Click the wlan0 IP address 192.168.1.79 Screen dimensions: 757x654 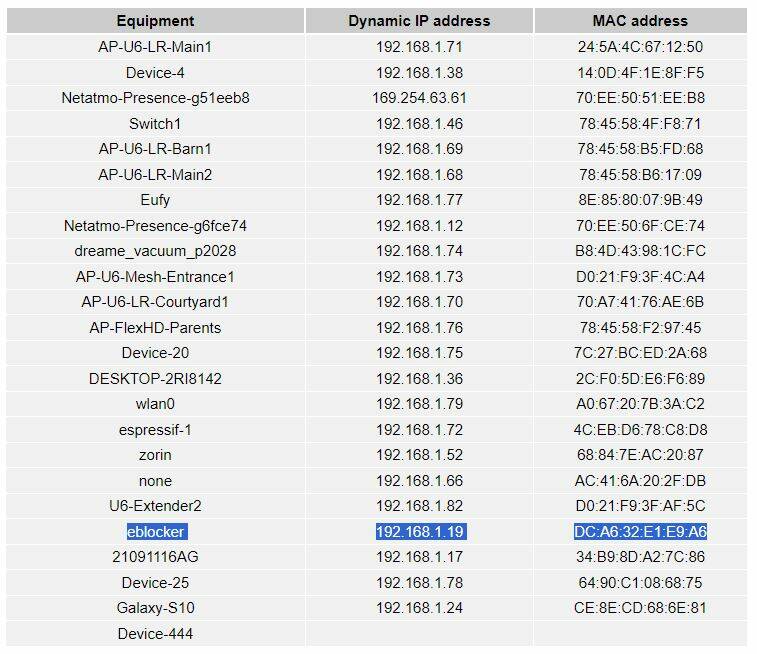coord(420,404)
